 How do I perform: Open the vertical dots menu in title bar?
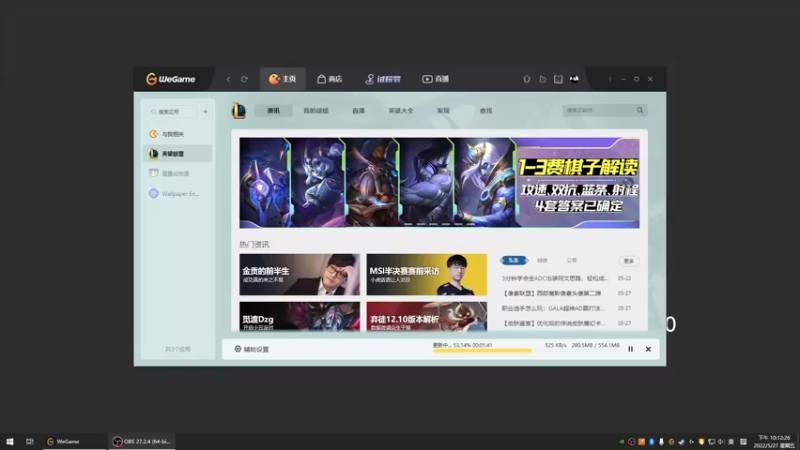pos(610,79)
